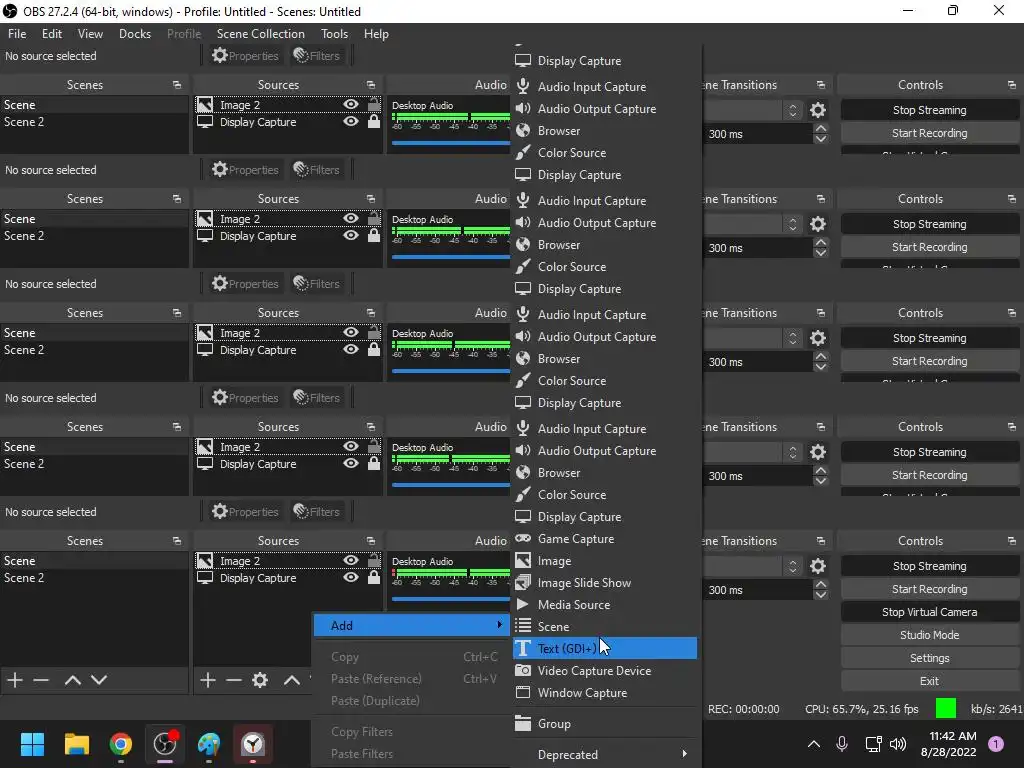
Task: Toggle Studio Mode
Action: [x=929, y=635]
